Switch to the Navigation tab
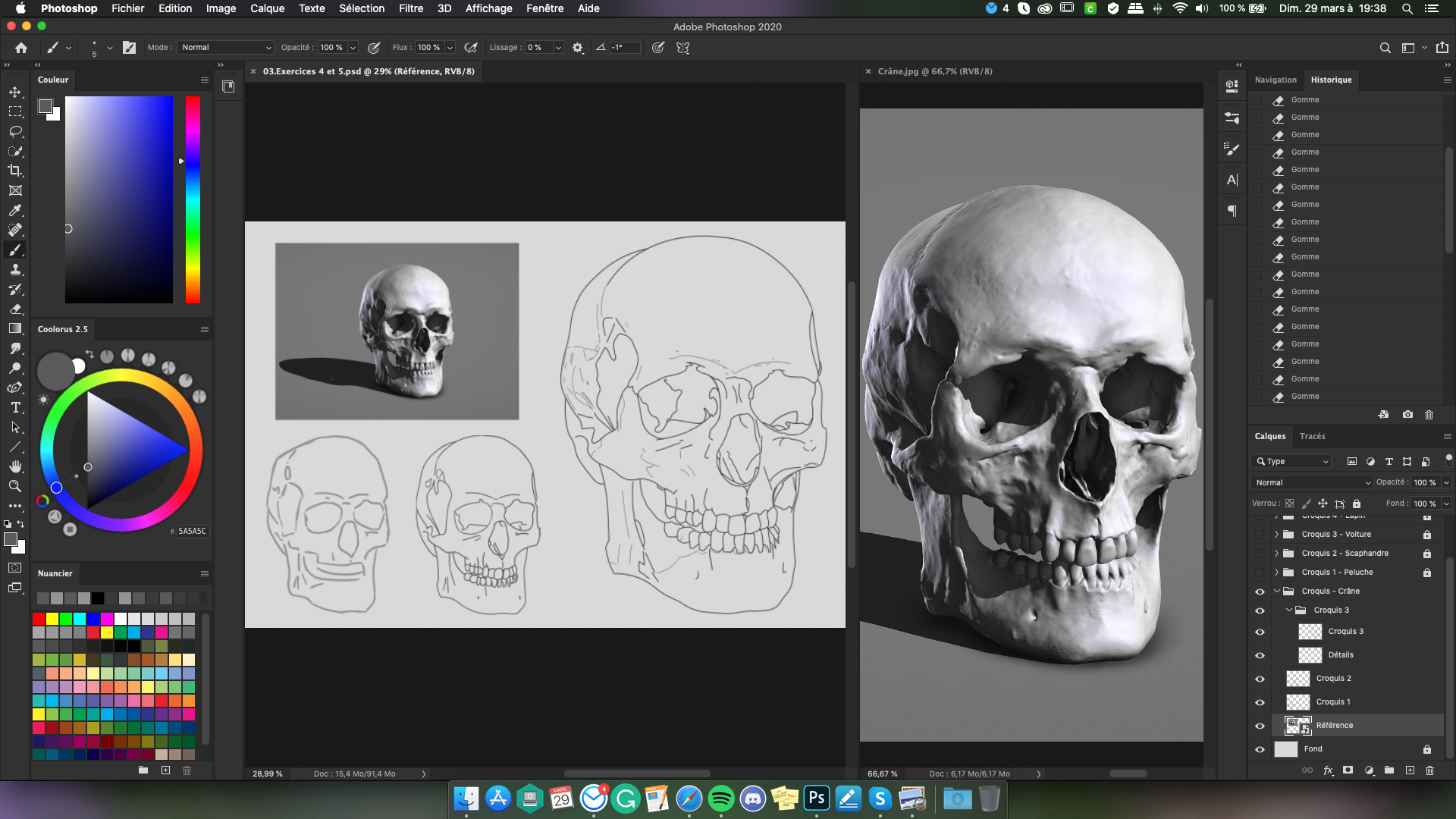The image size is (1456, 819). (x=1276, y=80)
